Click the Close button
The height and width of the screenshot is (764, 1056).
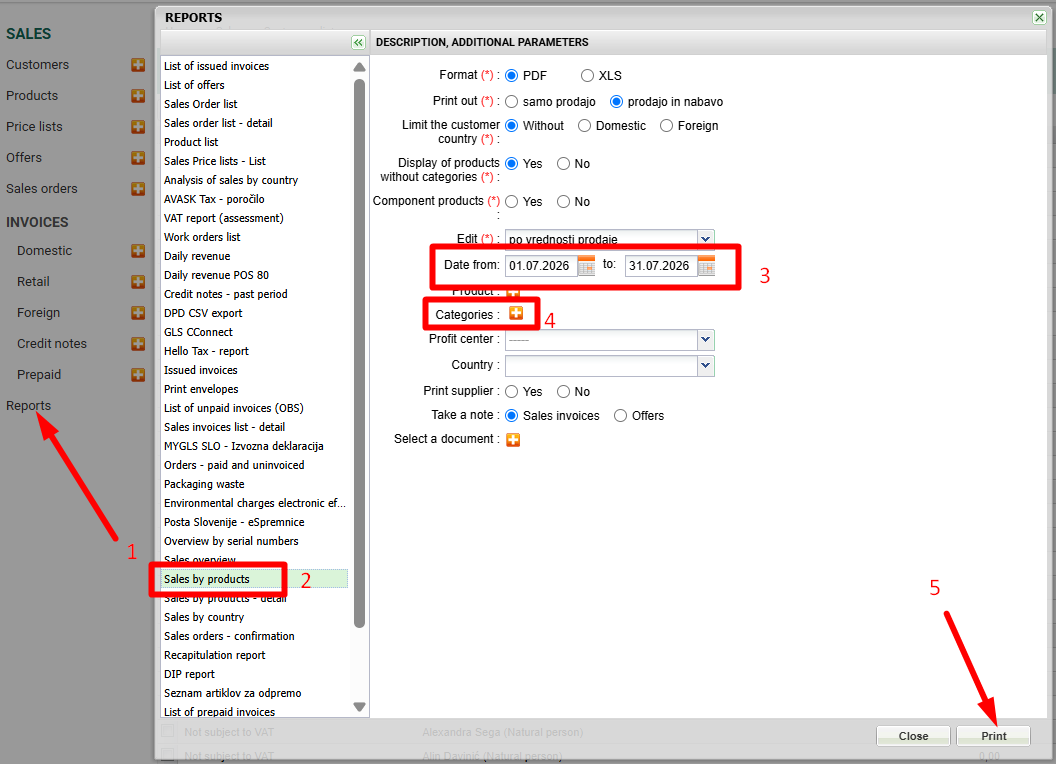tap(913, 736)
